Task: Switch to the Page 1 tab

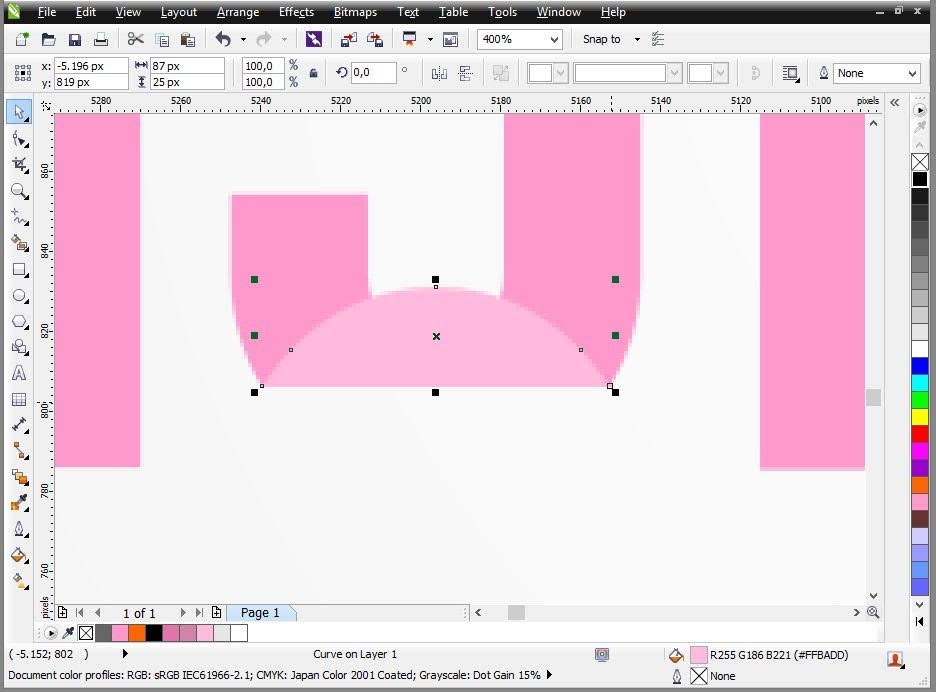Action: coord(259,612)
